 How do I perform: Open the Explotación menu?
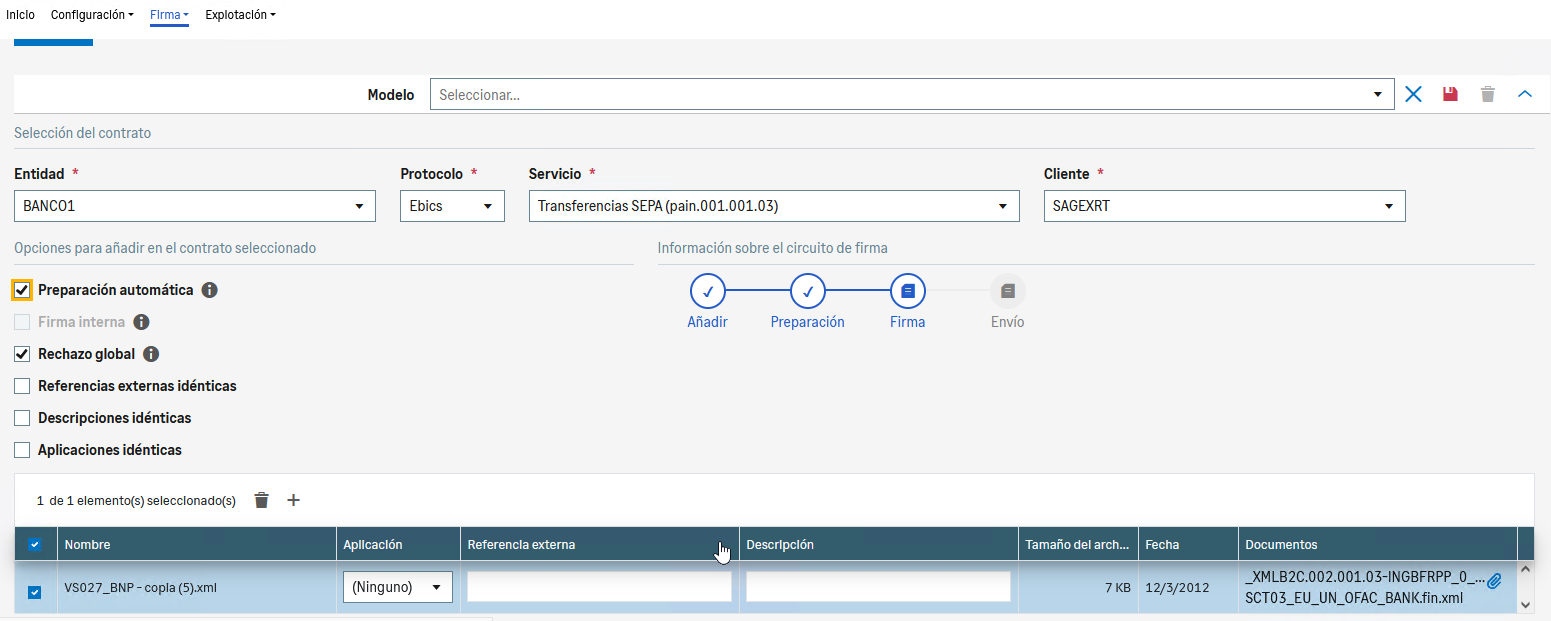point(240,15)
